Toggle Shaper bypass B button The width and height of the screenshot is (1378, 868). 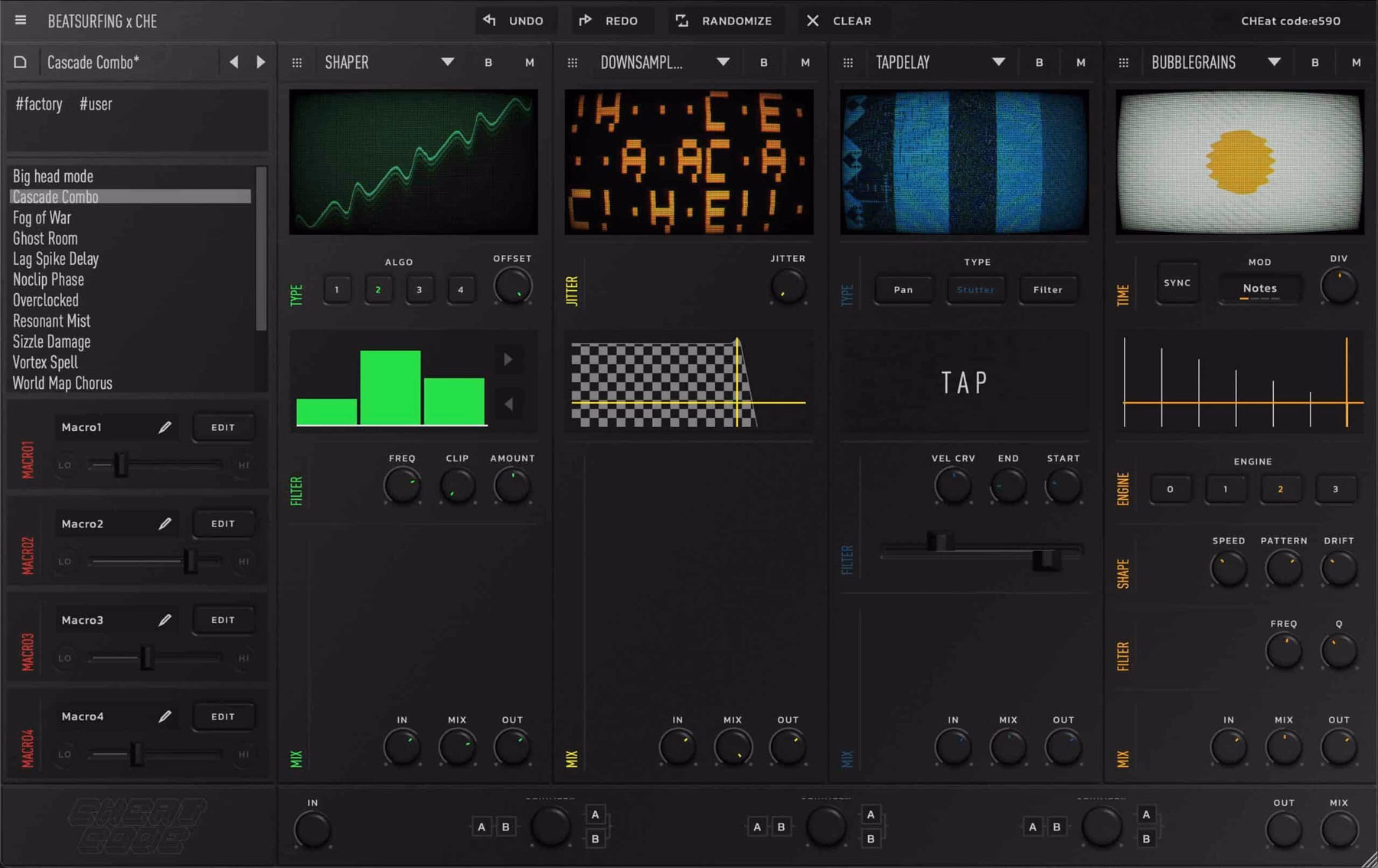488,63
